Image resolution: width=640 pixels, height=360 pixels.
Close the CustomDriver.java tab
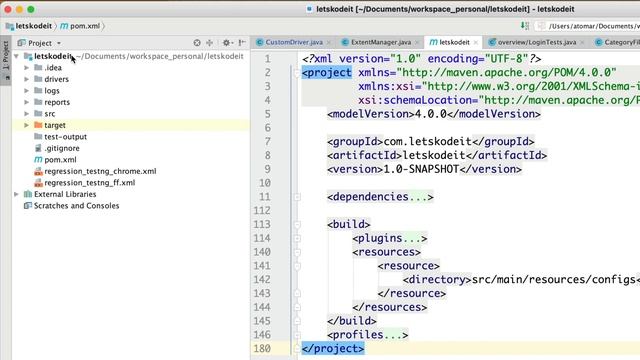coord(329,42)
